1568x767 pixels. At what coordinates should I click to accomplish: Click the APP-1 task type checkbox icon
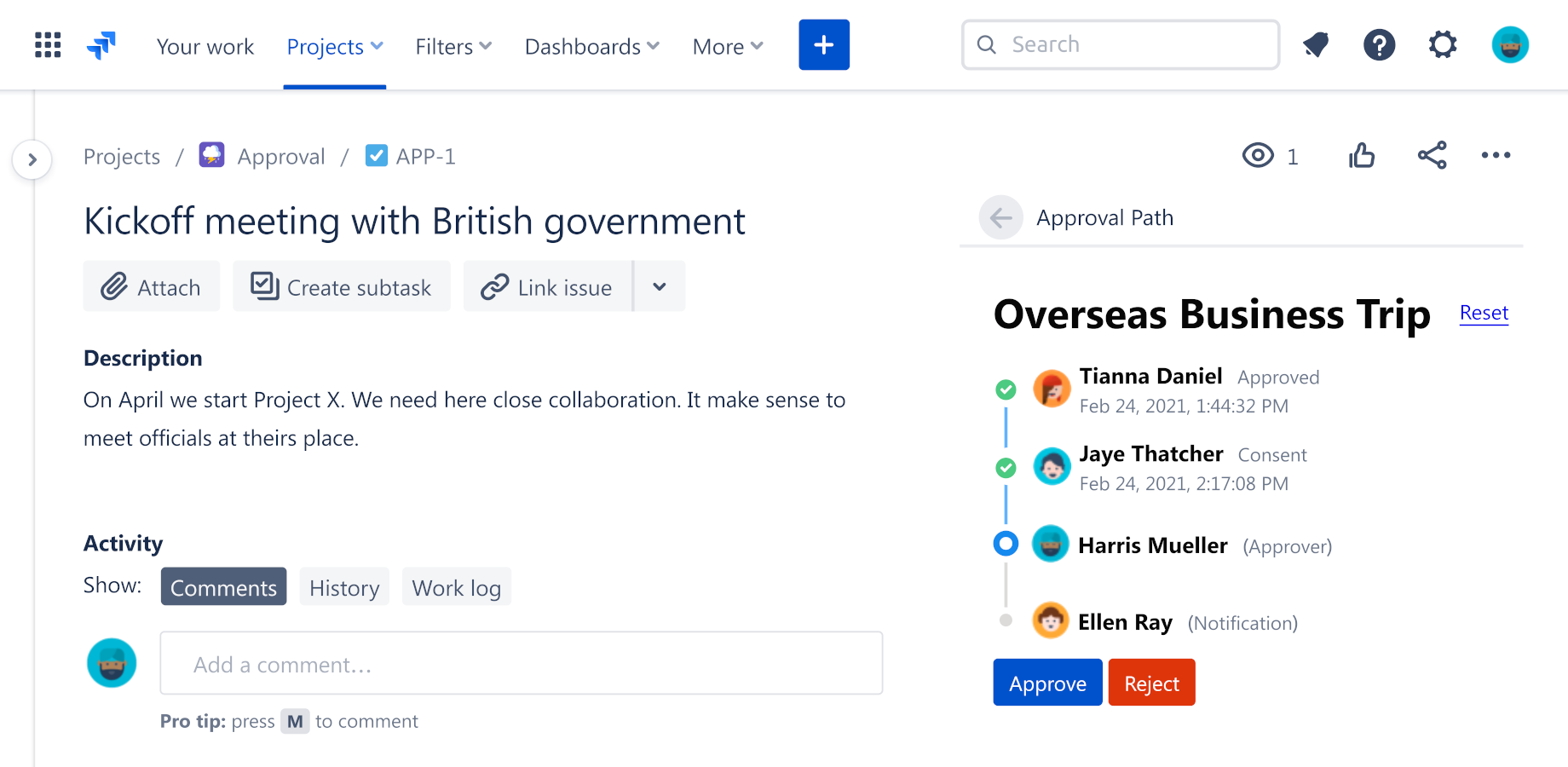pos(376,155)
